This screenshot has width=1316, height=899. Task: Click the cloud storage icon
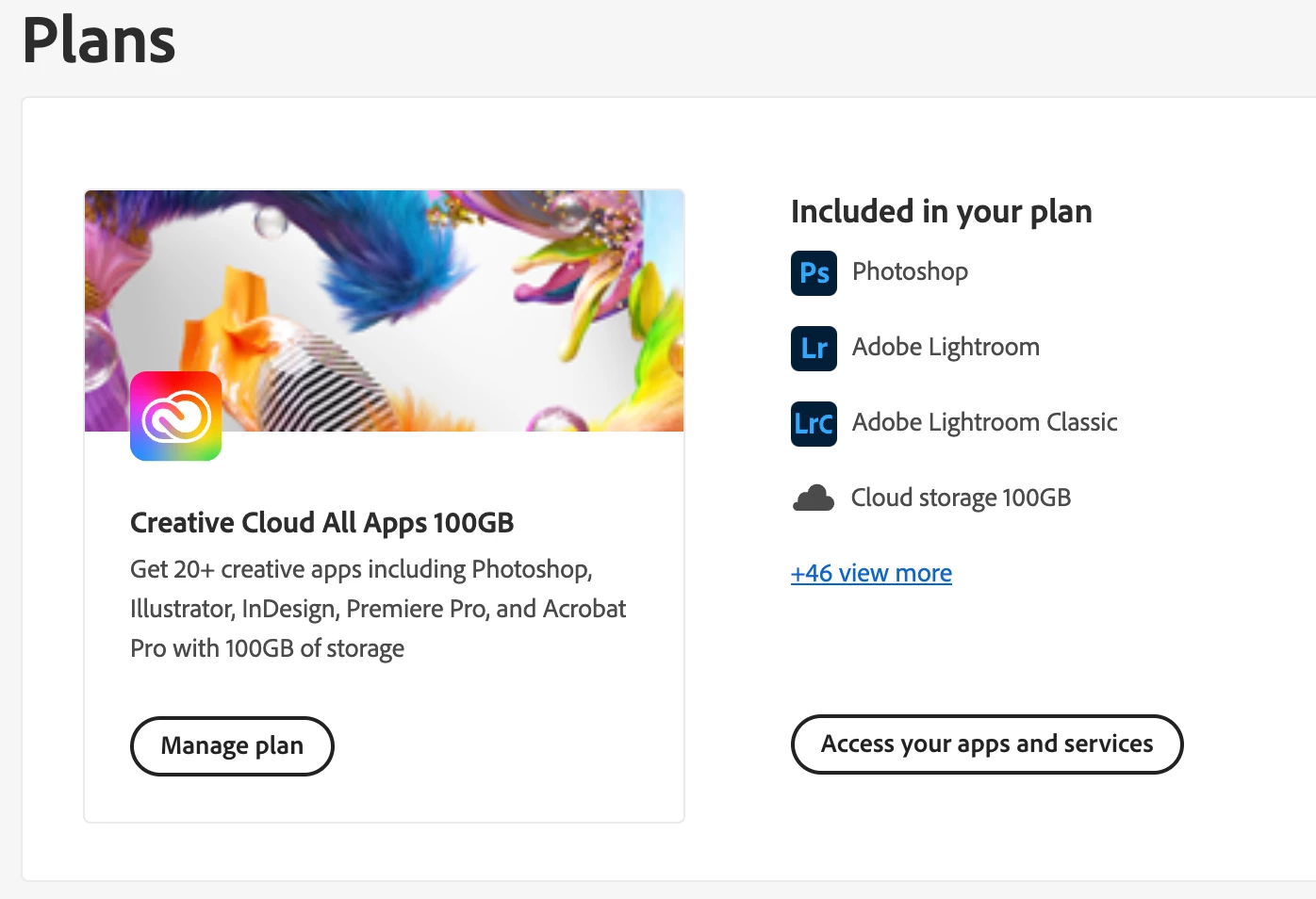814,499
